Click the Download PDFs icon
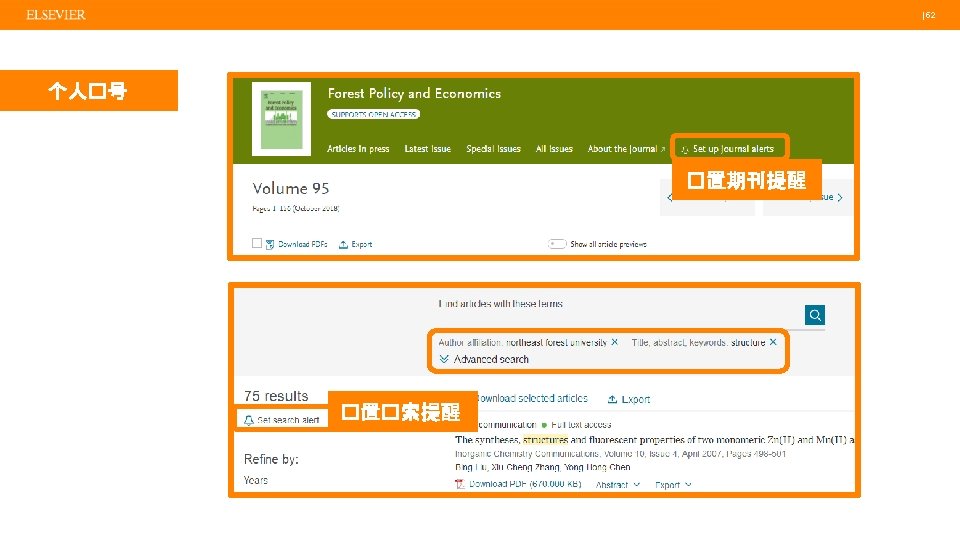Viewport: 960px width, 540px height. (x=270, y=244)
